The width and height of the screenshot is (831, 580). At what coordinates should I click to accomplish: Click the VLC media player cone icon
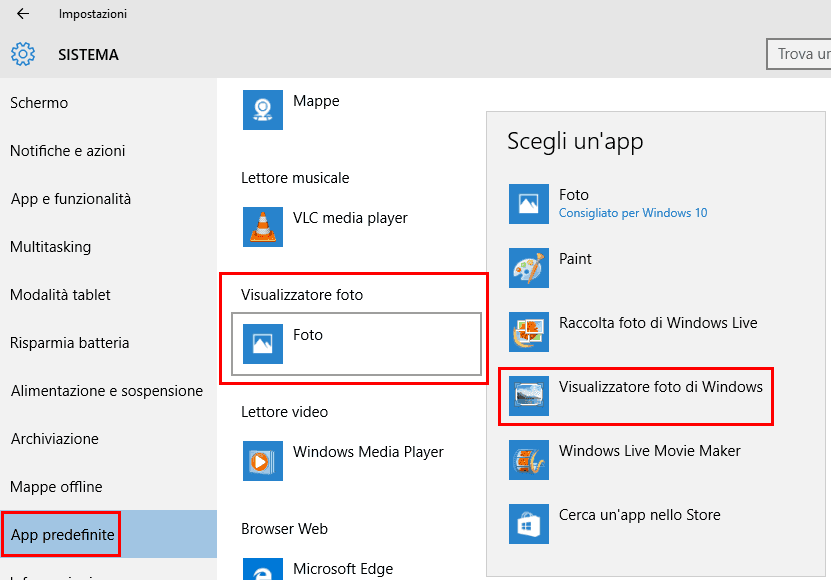[x=263, y=227]
